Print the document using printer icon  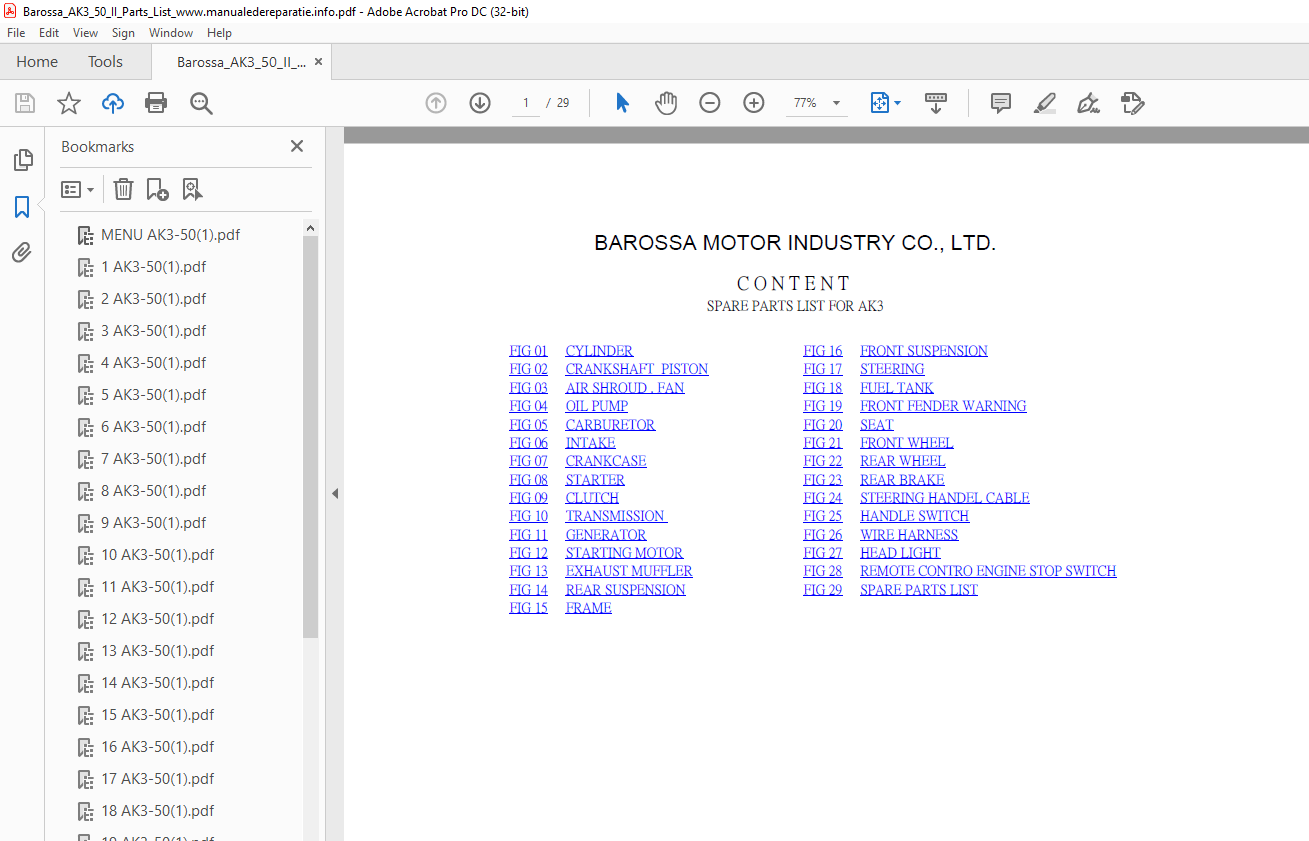click(x=156, y=103)
